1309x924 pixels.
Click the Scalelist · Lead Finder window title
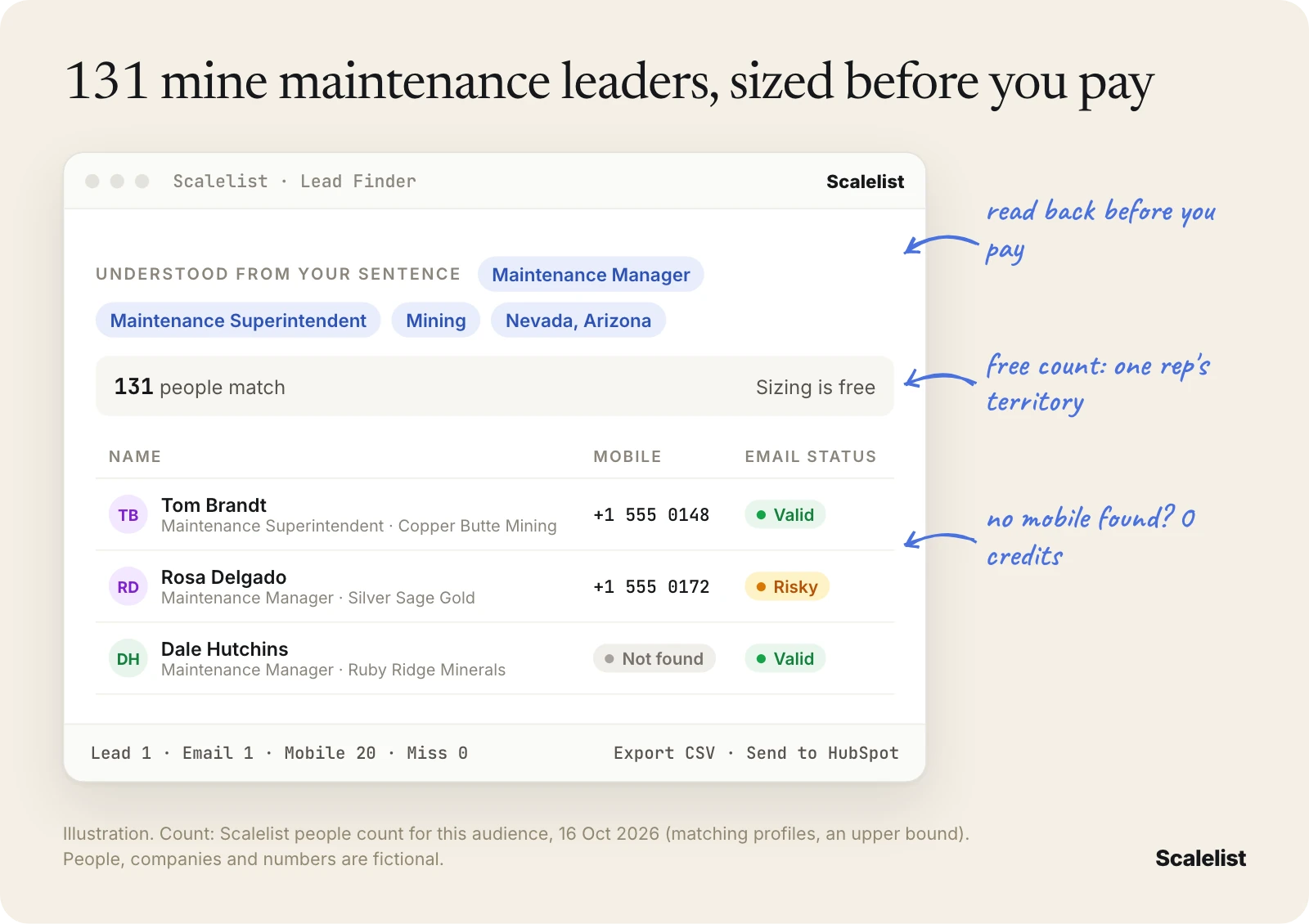click(x=295, y=182)
